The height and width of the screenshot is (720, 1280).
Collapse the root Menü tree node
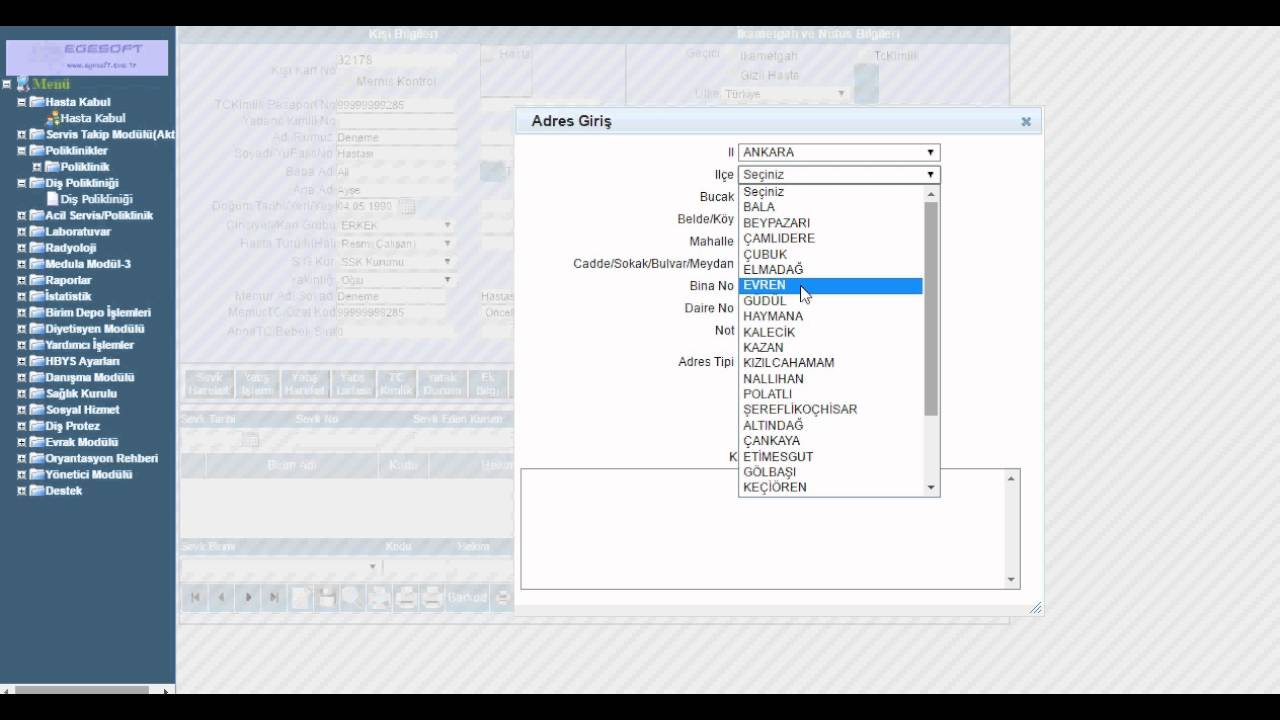[x=8, y=85]
